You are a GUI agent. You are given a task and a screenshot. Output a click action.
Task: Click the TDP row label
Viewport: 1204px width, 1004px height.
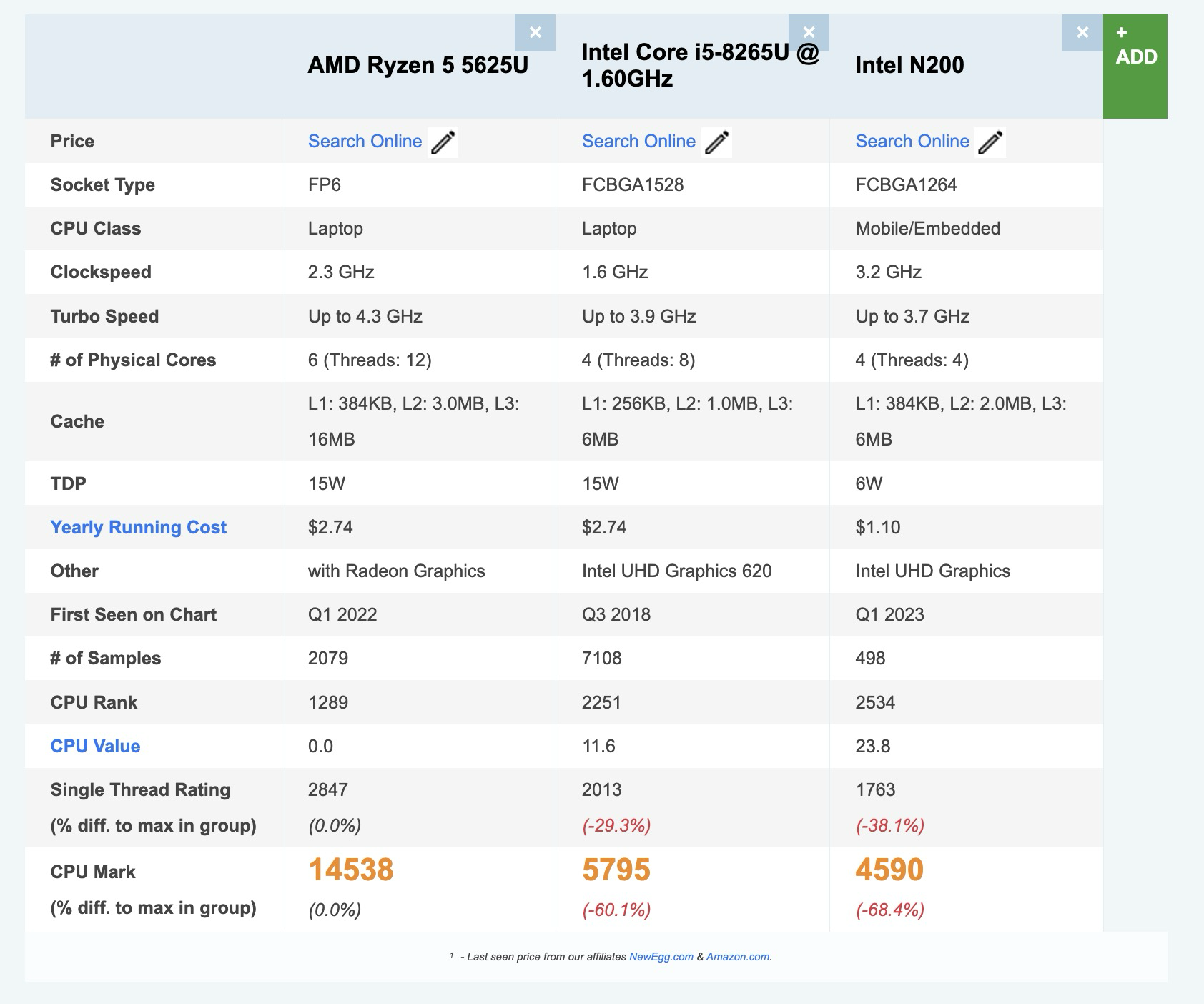click(x=69, y=483)
